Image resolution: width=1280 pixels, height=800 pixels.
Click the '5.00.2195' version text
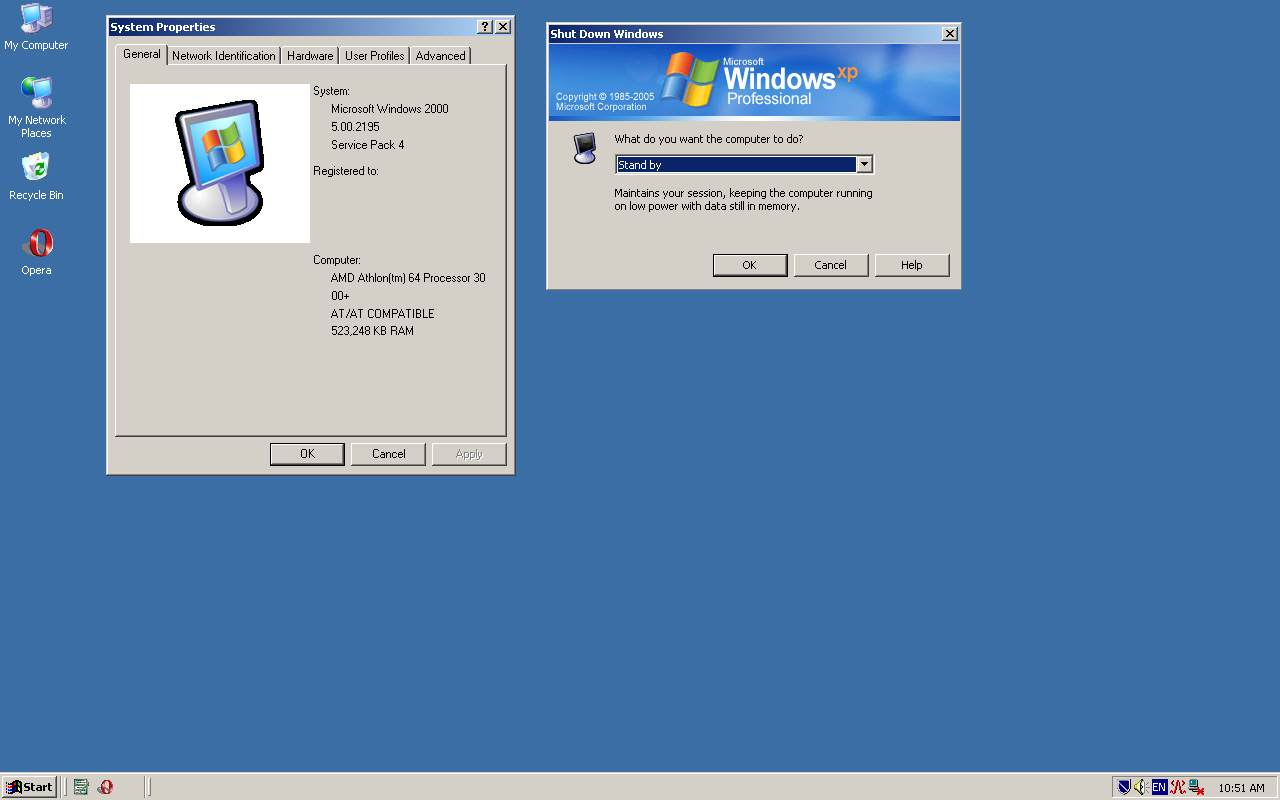tap(355, 127)
